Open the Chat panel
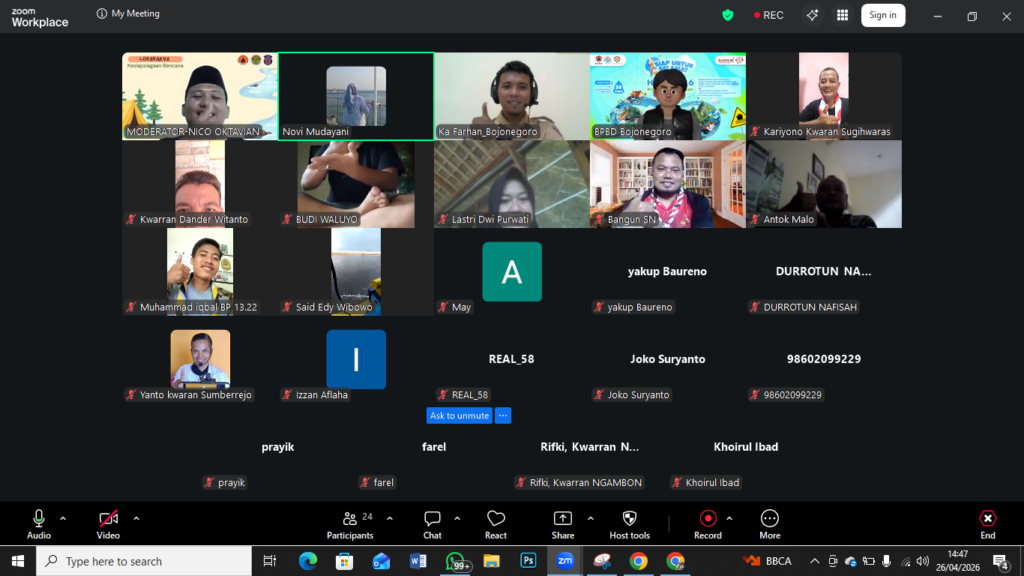The image size is (1024, 576). pos(432,523)
